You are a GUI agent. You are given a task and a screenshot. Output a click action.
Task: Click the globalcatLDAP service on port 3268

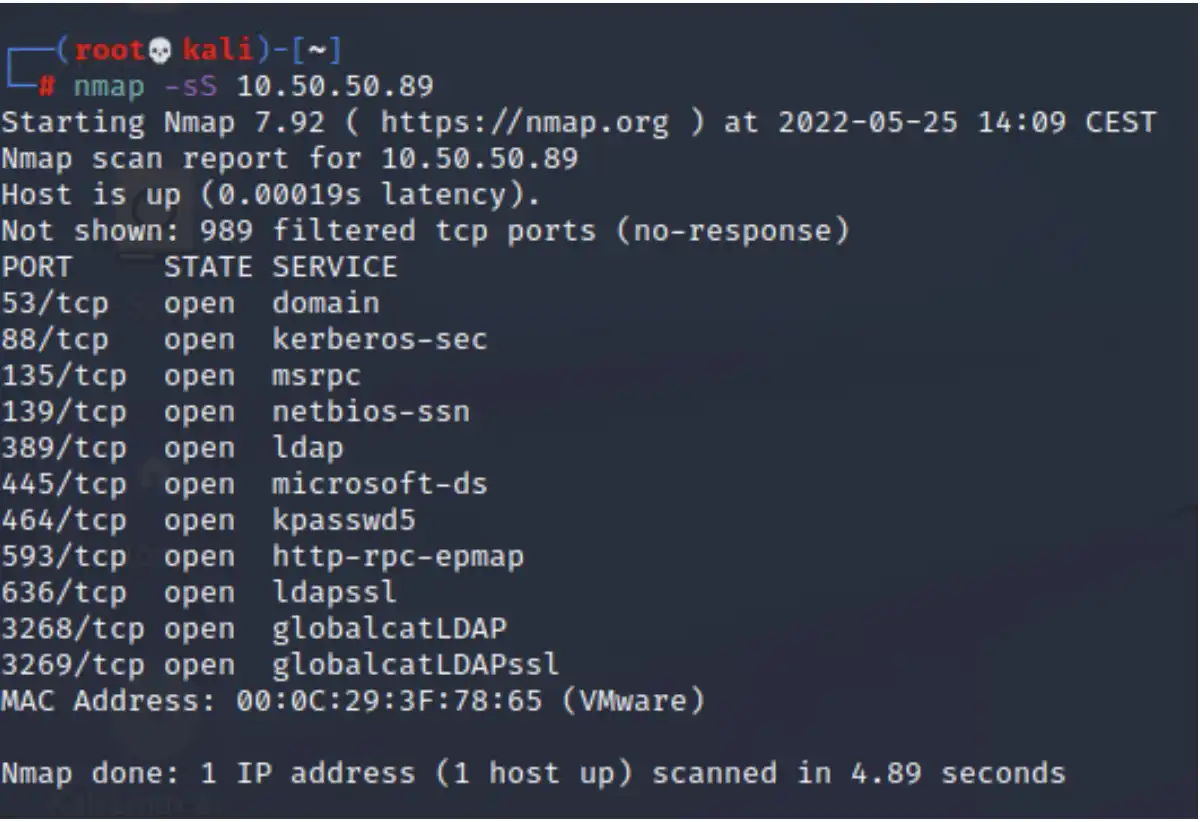388,629
